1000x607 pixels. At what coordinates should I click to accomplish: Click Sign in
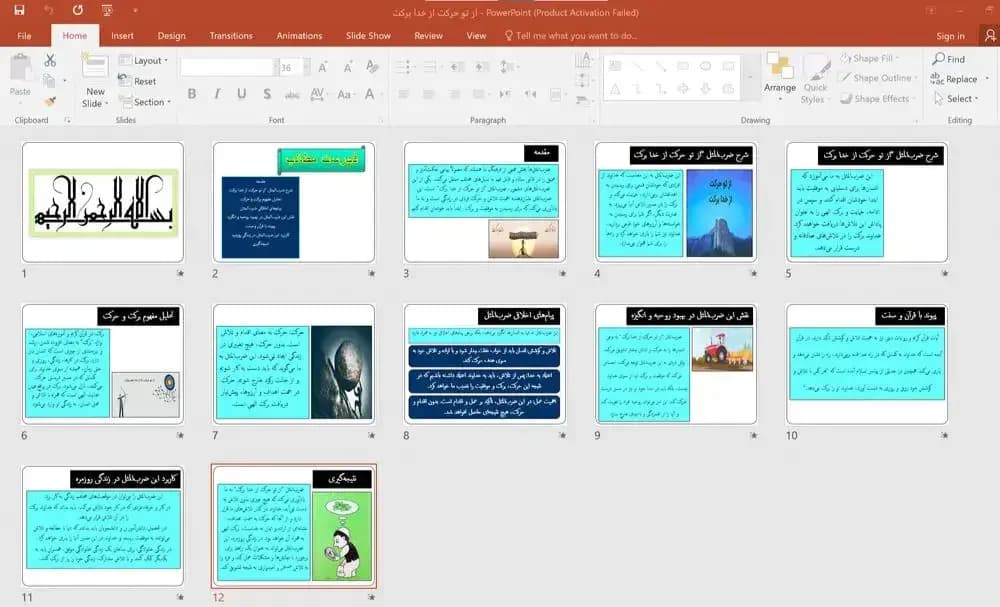point(950,36)
